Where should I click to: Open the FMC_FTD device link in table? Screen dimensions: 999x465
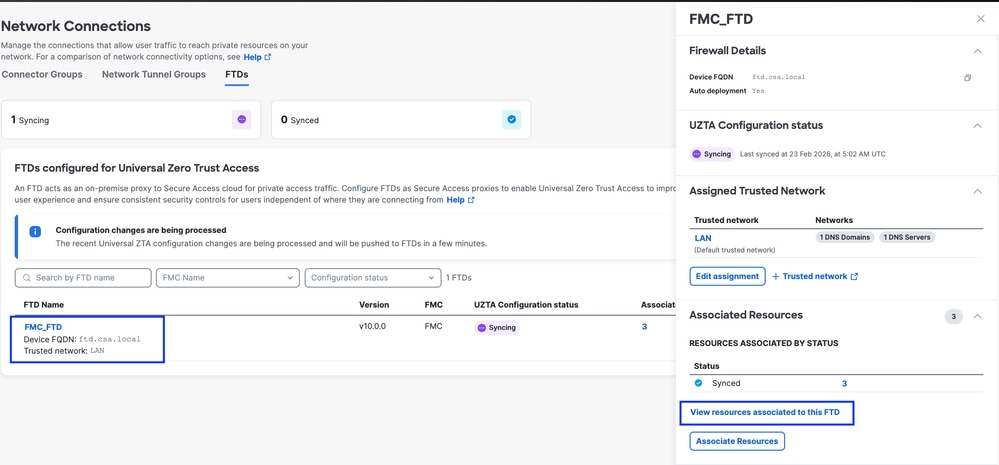[43, 327]
